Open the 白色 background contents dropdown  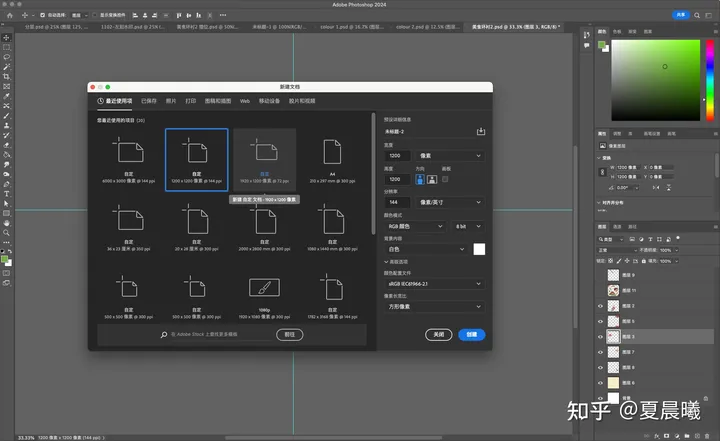pyautogui.click(x=426, y=249)
